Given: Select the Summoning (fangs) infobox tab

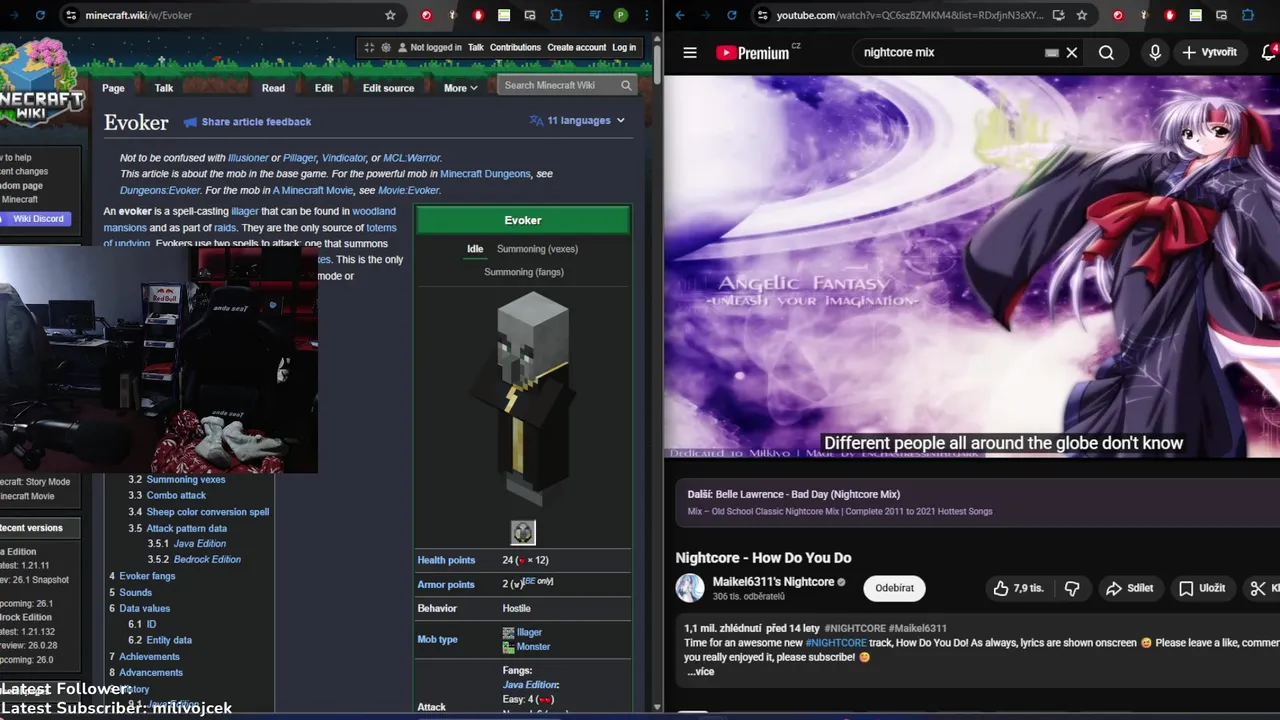Looking at the screenshot, I should 524,272.
